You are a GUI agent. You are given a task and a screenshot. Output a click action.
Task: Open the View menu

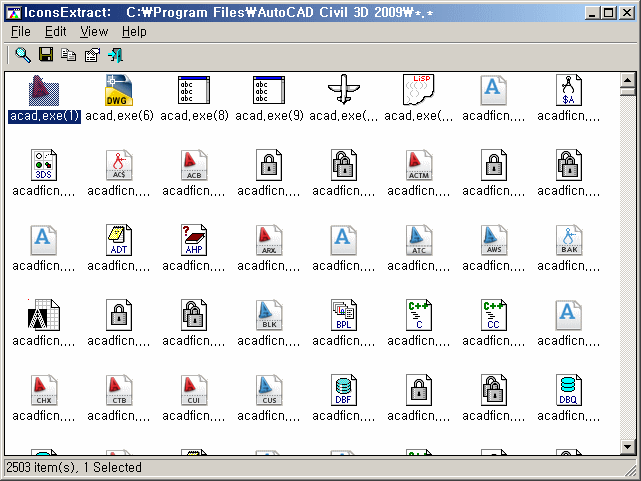[94, 31]
